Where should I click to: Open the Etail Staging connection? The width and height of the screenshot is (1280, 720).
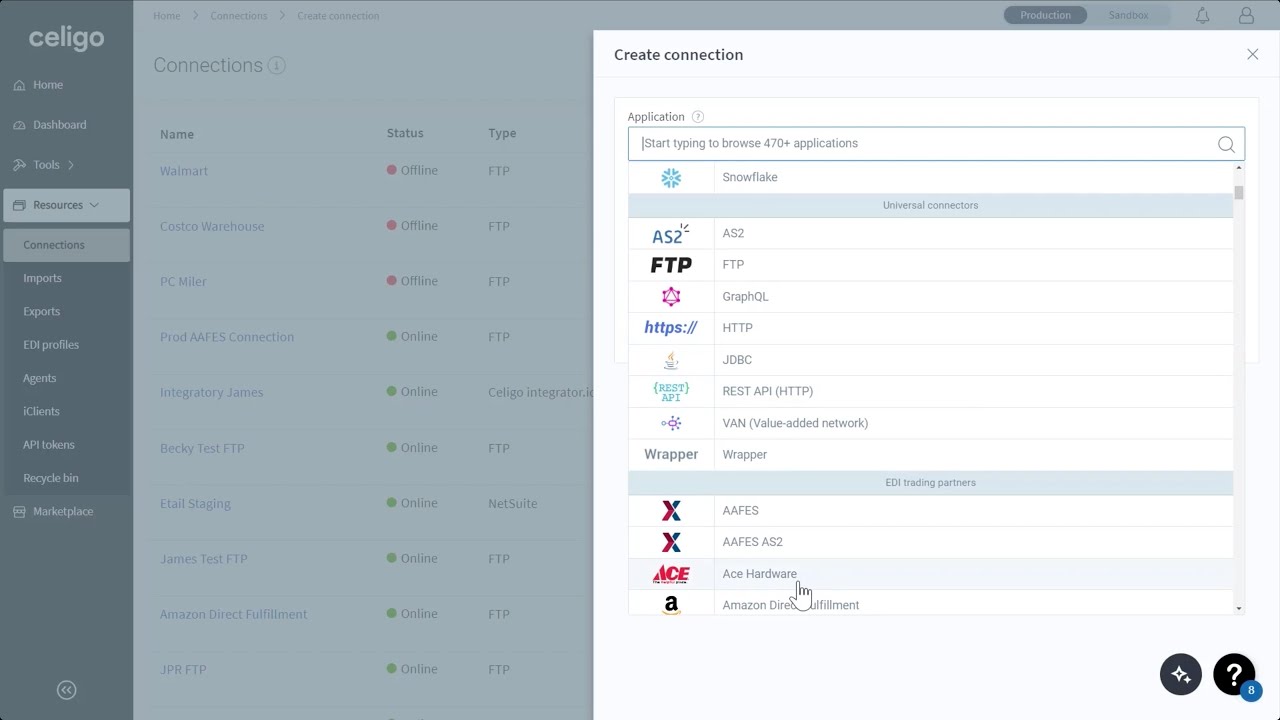195,503
